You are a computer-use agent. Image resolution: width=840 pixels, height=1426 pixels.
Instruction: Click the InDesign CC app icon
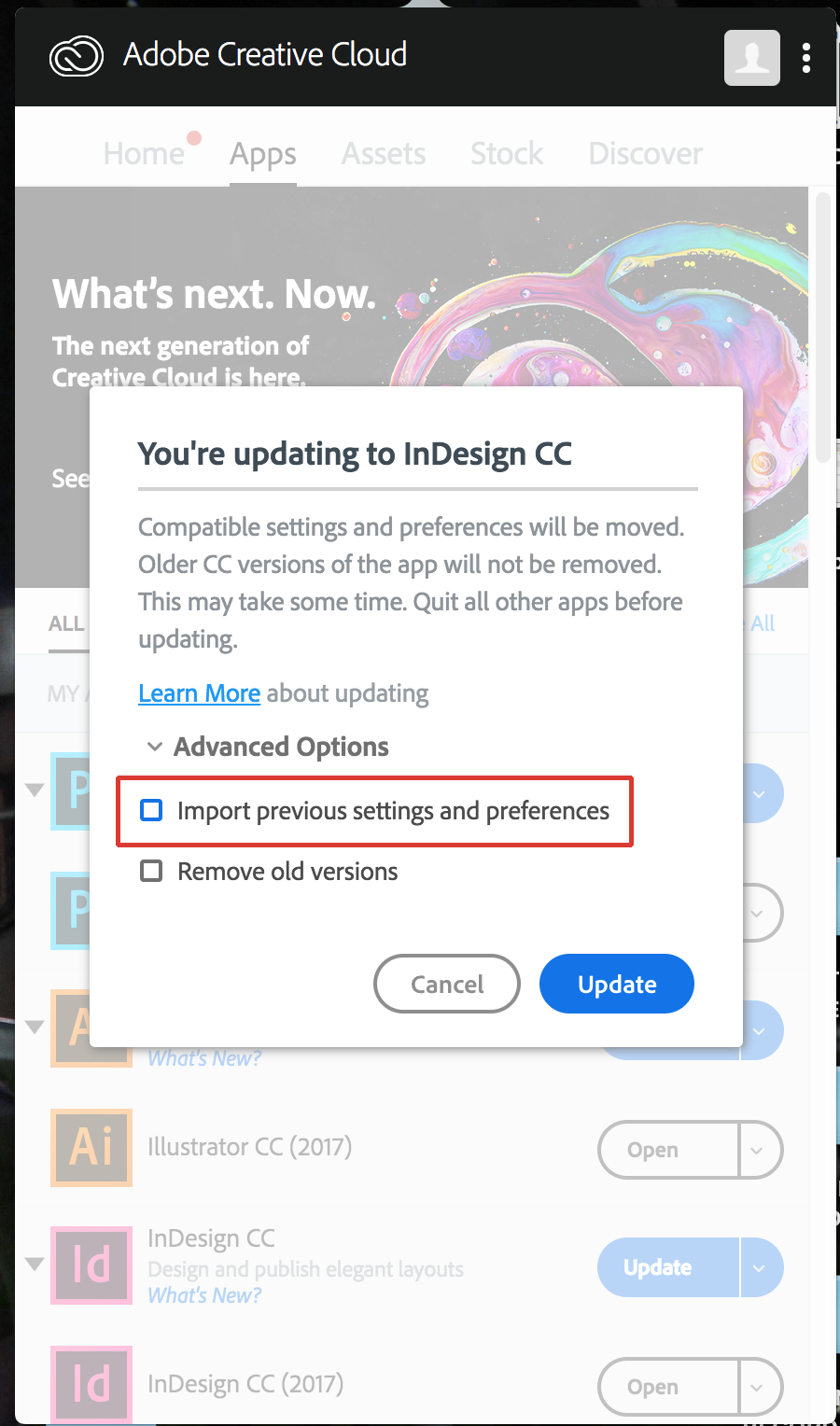point(91,1265)
